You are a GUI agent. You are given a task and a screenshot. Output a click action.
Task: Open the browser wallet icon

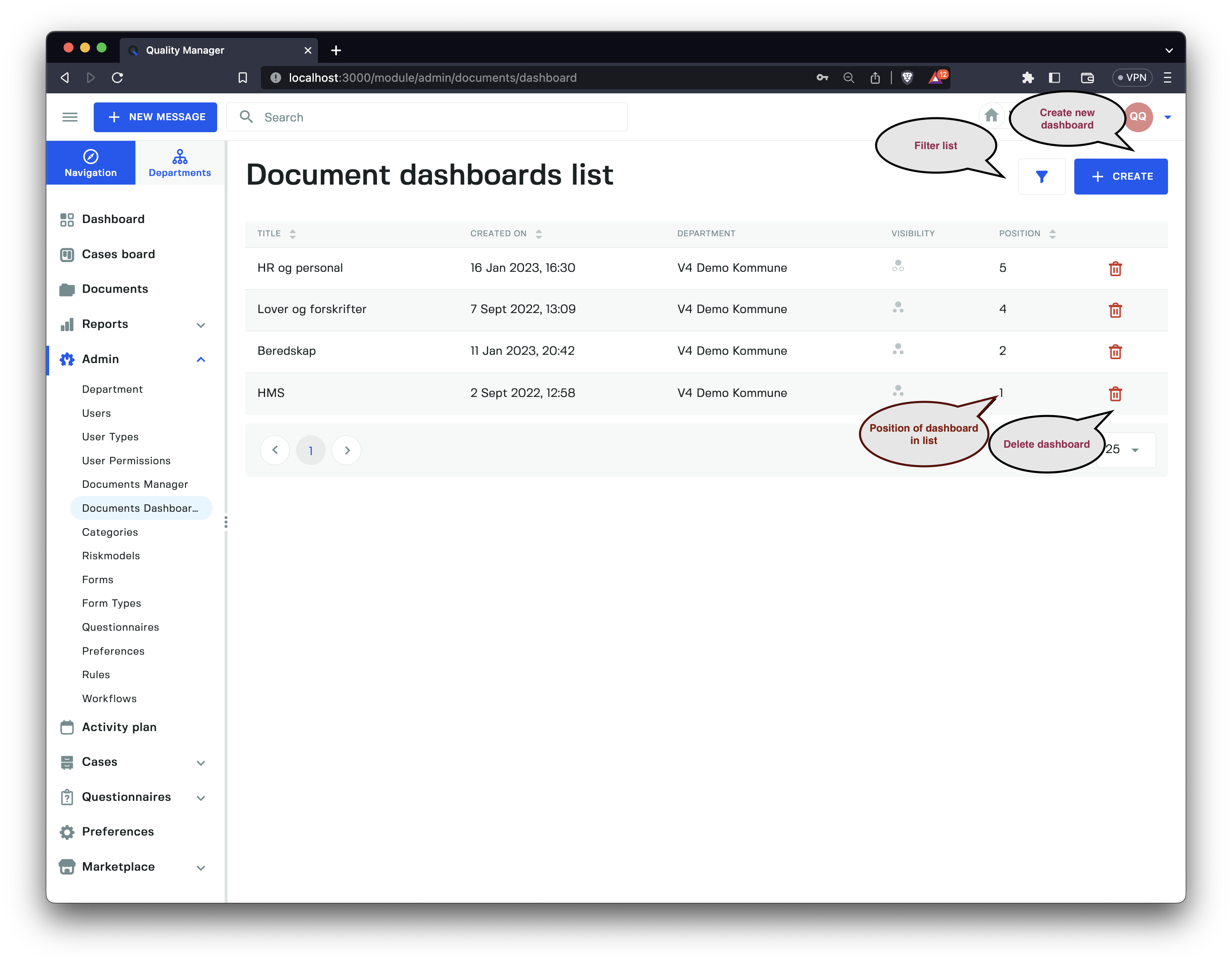coord(1087,78)
